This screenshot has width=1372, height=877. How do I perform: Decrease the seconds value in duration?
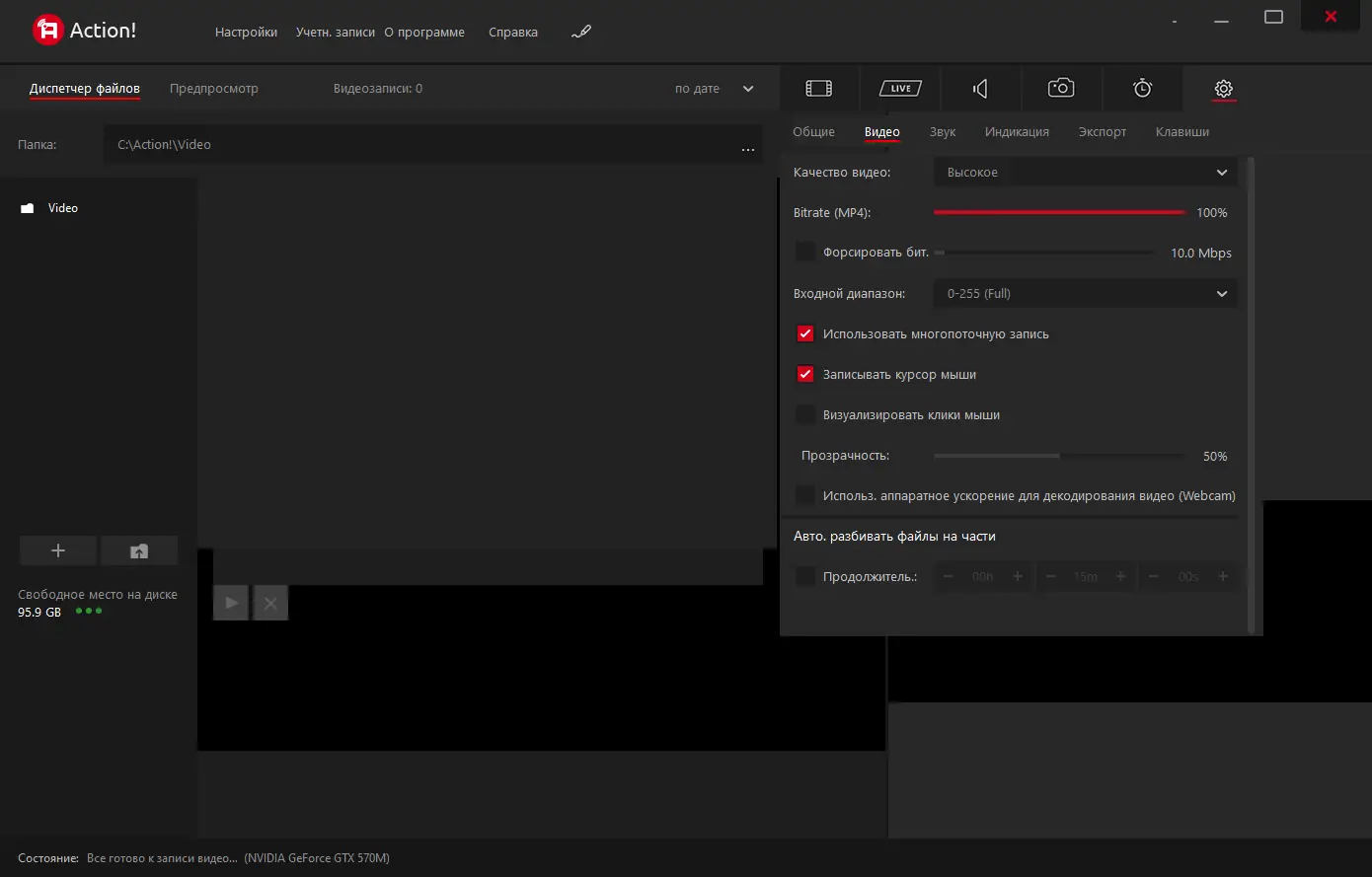pos(1154,576)
